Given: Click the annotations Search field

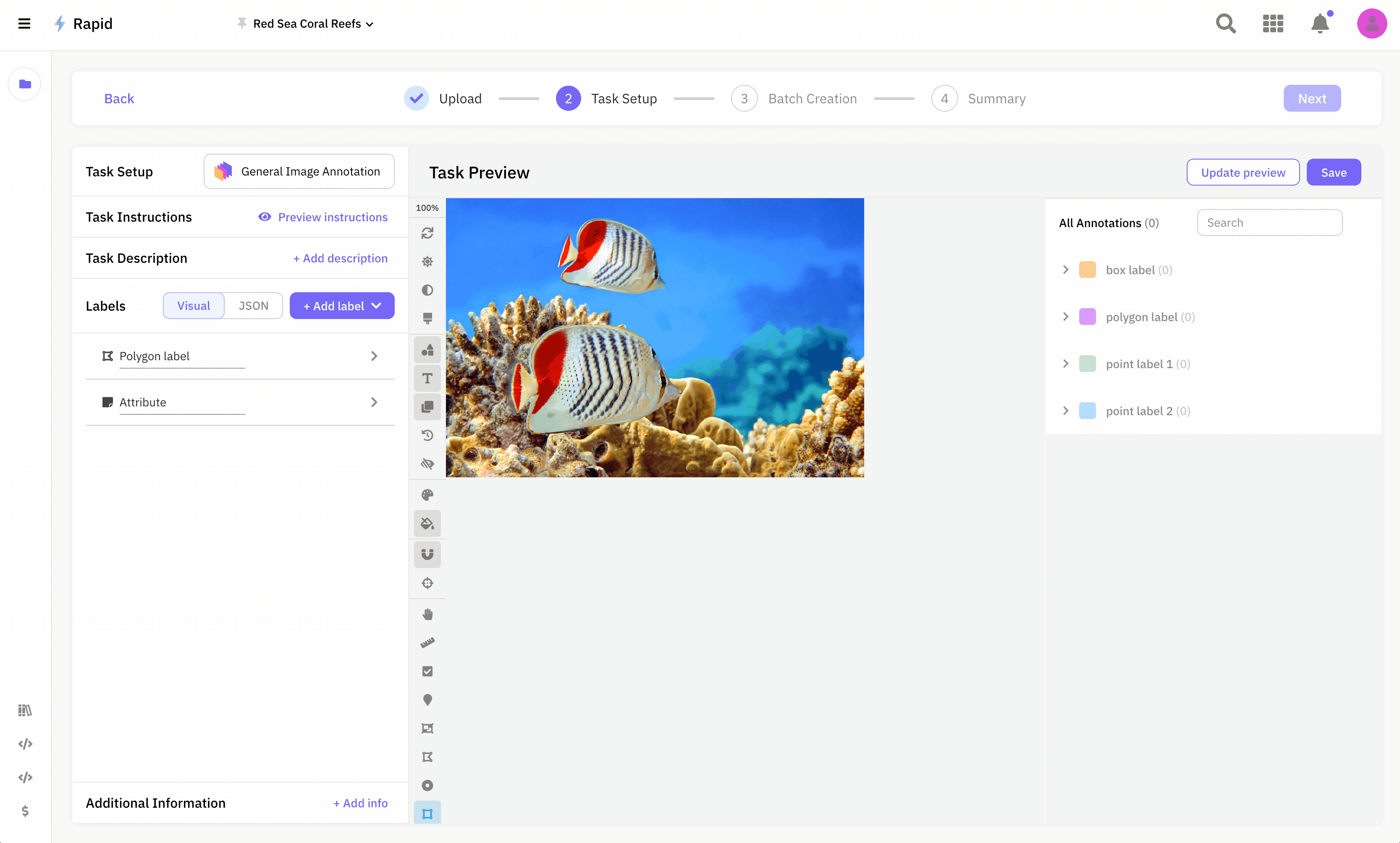Looking at the screenshot, I should [1269, 223].
